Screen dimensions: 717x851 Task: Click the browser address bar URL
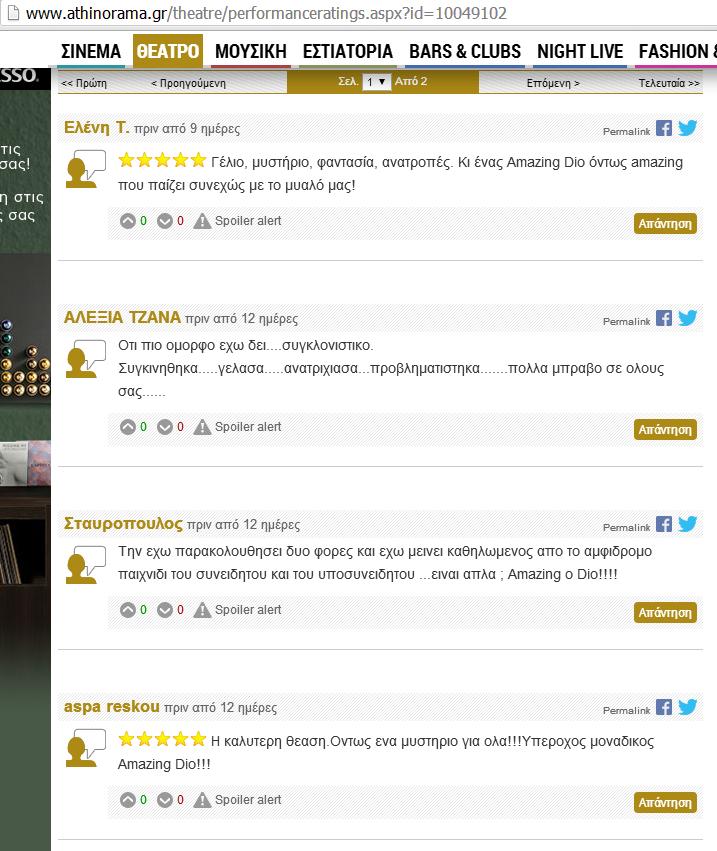tap(267, 13)
